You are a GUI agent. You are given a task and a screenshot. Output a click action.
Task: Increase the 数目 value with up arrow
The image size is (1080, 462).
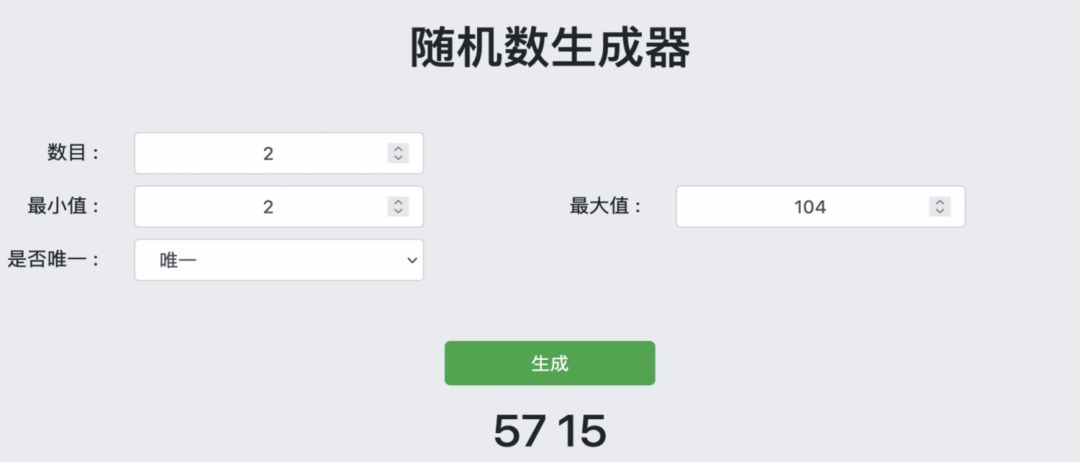(x=398, y=149)
